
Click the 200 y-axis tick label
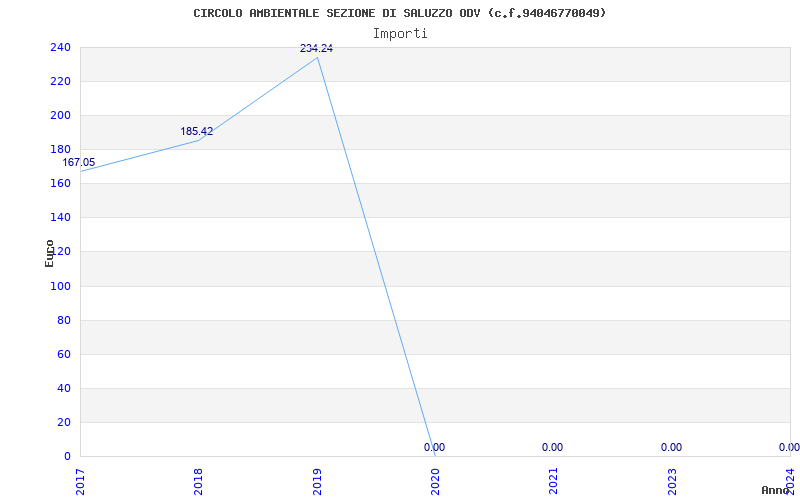tap(60, 116)
